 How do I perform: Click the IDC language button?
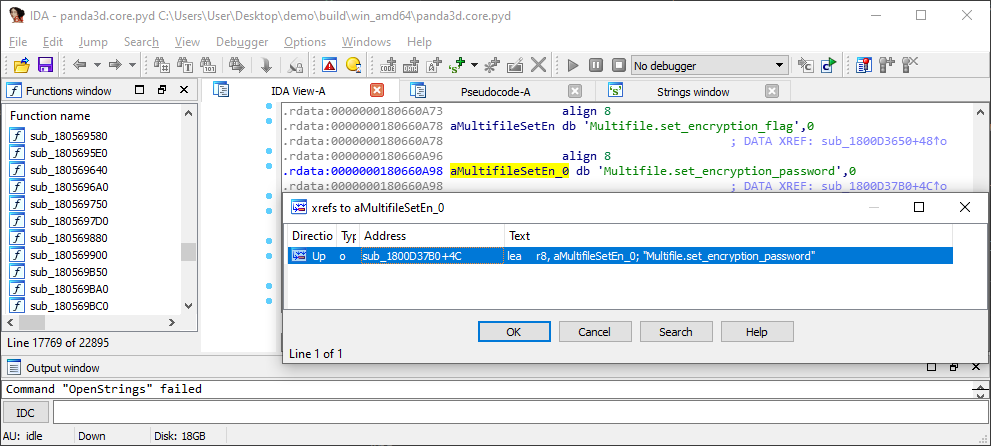click(25, 413)
